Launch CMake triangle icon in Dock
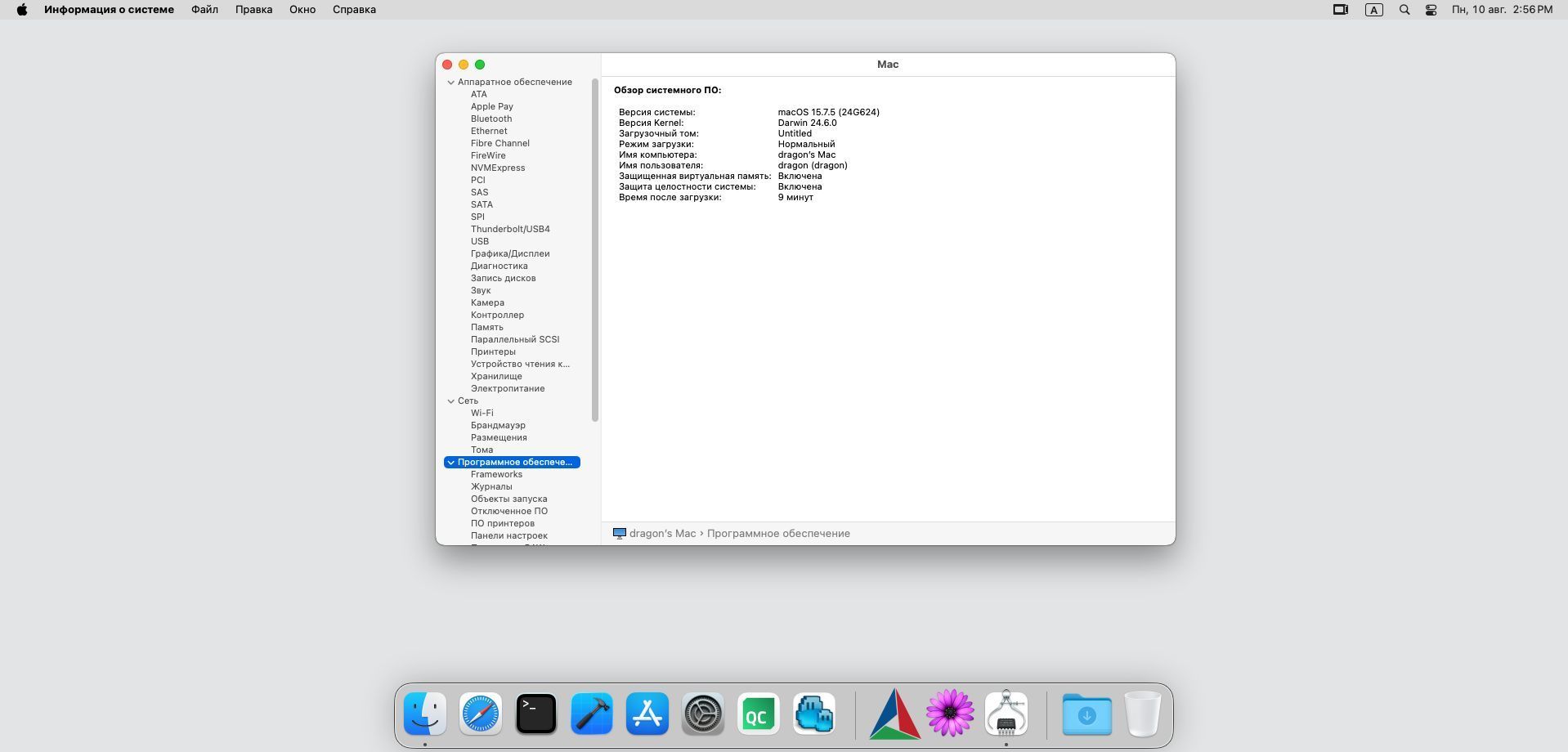Screen dimensions: 1568x752 click(x=894, y=714)
